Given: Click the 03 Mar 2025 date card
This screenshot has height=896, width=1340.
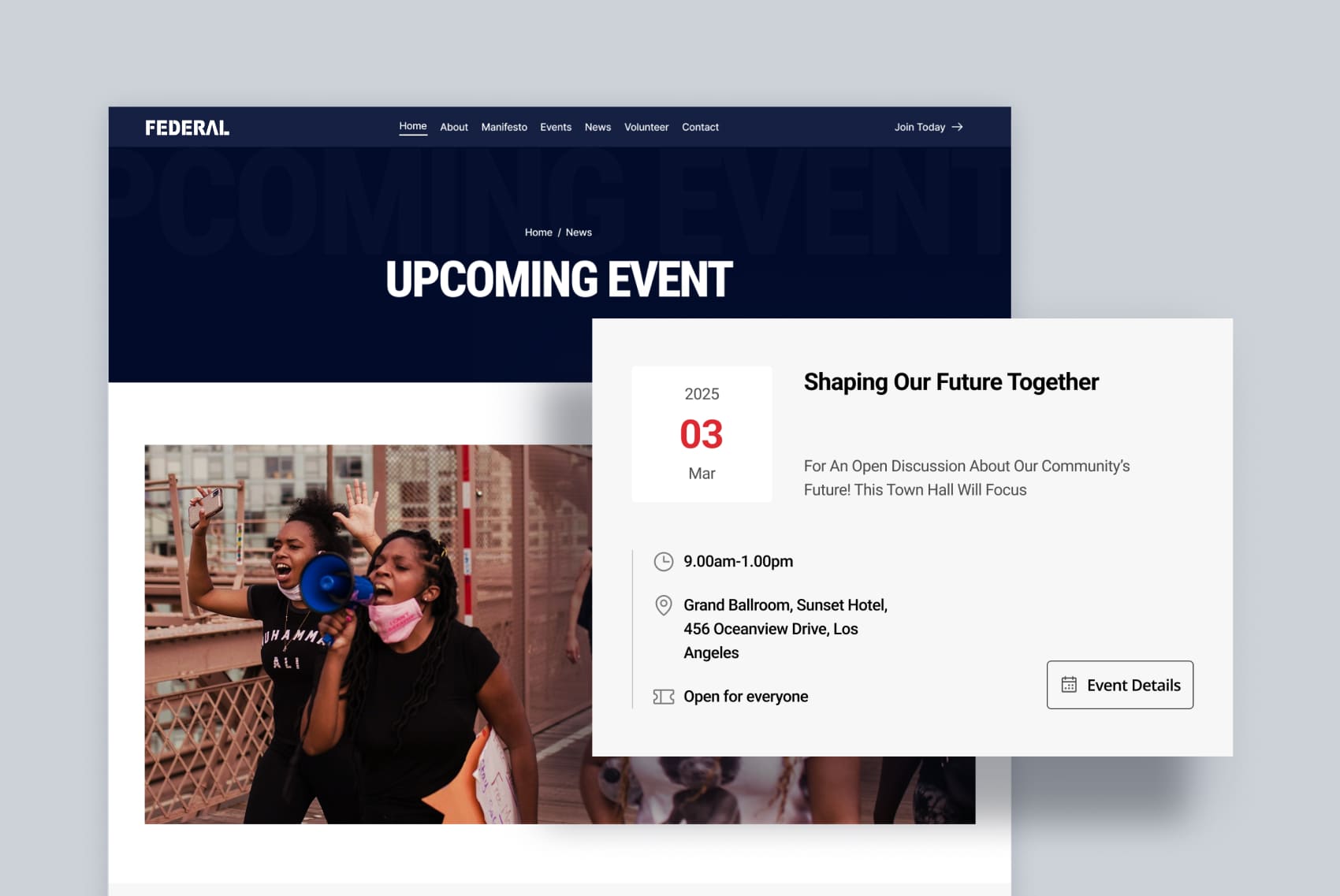Looking at the screenshot, I should click(702, 433).
